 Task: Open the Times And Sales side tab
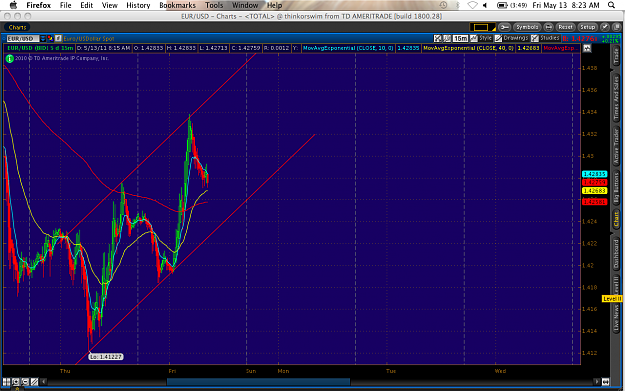coord(616,98)
